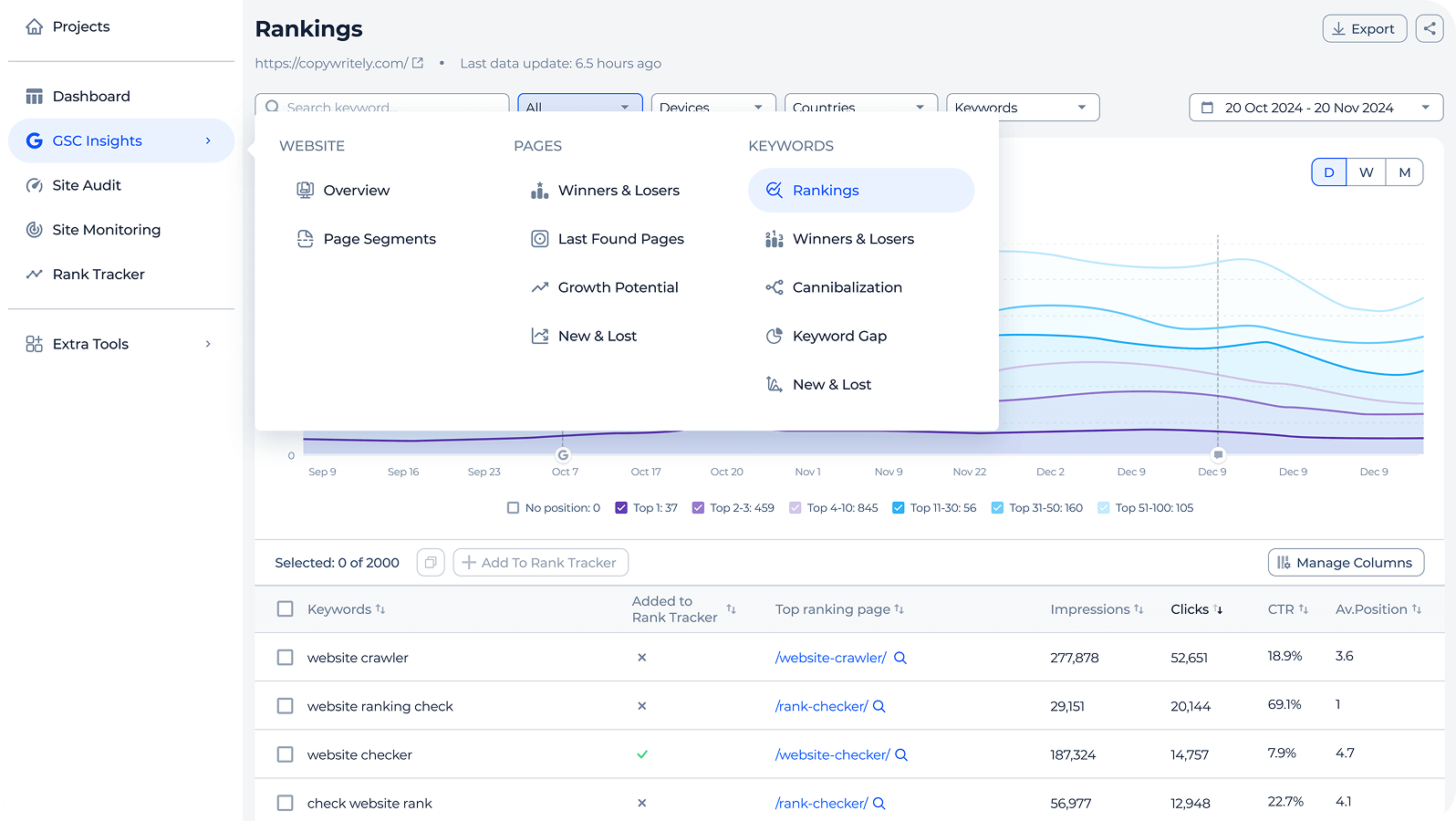The image size is (1456, 821).
Task: Switch chart to weekly W view
Action: coord(1366,172)
